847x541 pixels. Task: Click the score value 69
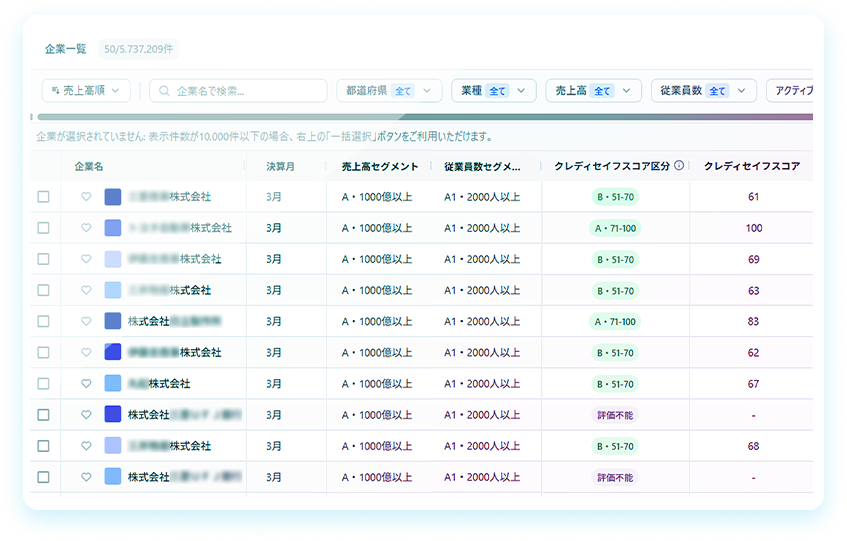click(754, 259)
